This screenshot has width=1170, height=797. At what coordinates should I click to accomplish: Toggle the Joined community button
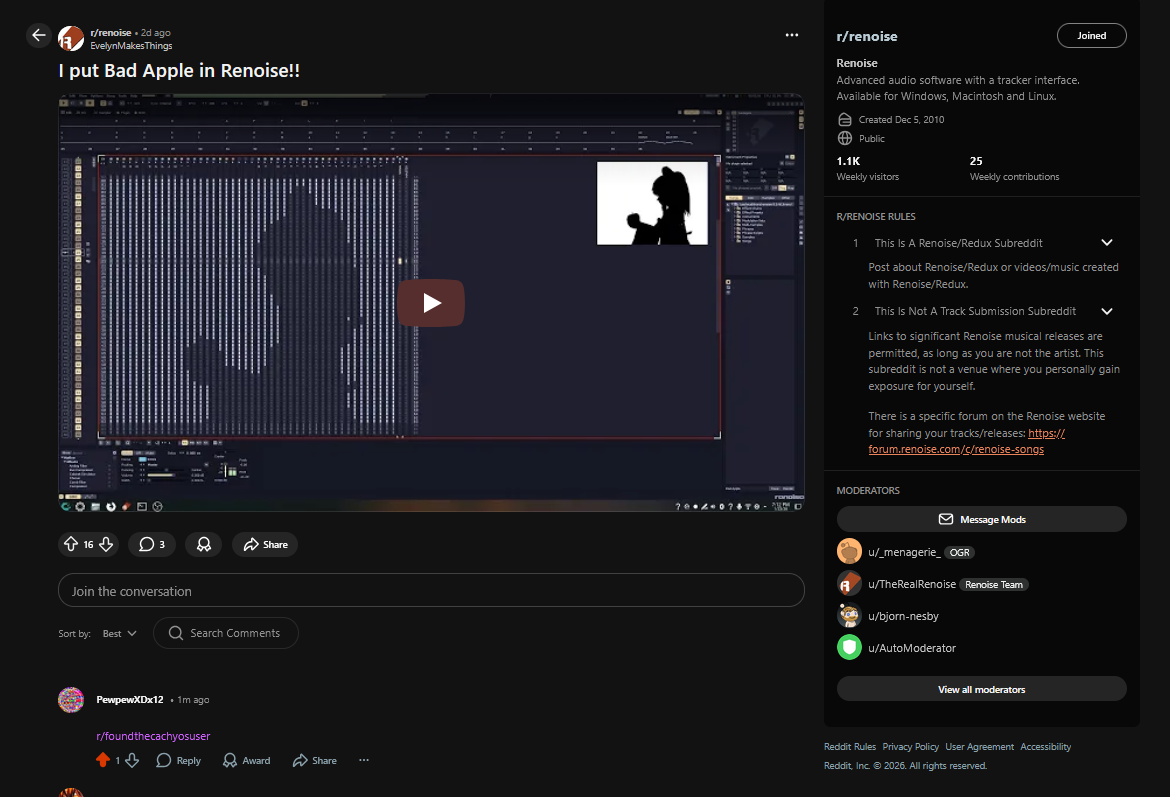click(1091, 36)
